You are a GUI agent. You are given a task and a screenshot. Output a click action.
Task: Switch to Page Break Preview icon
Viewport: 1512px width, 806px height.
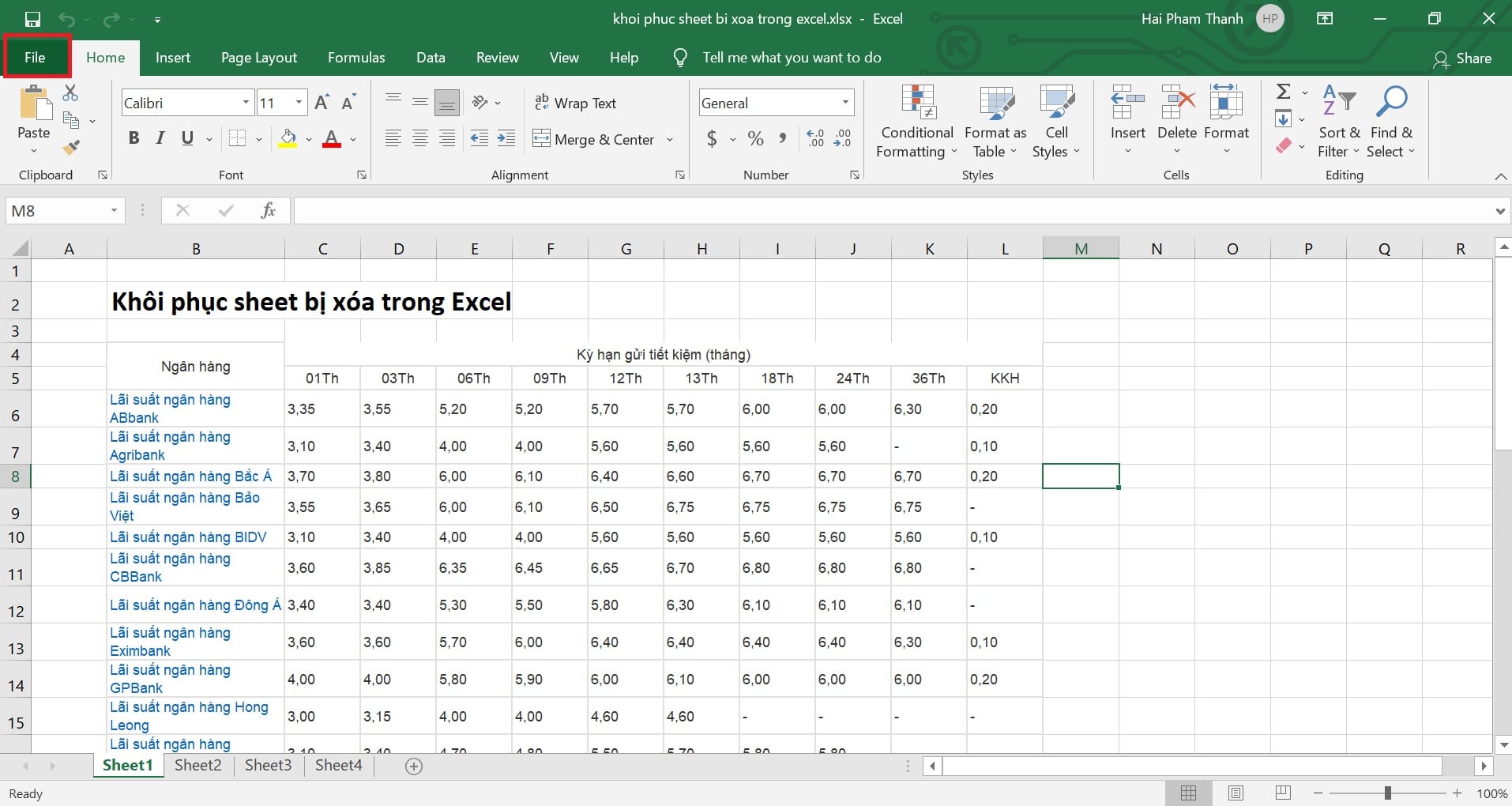tap(1284, 793)
